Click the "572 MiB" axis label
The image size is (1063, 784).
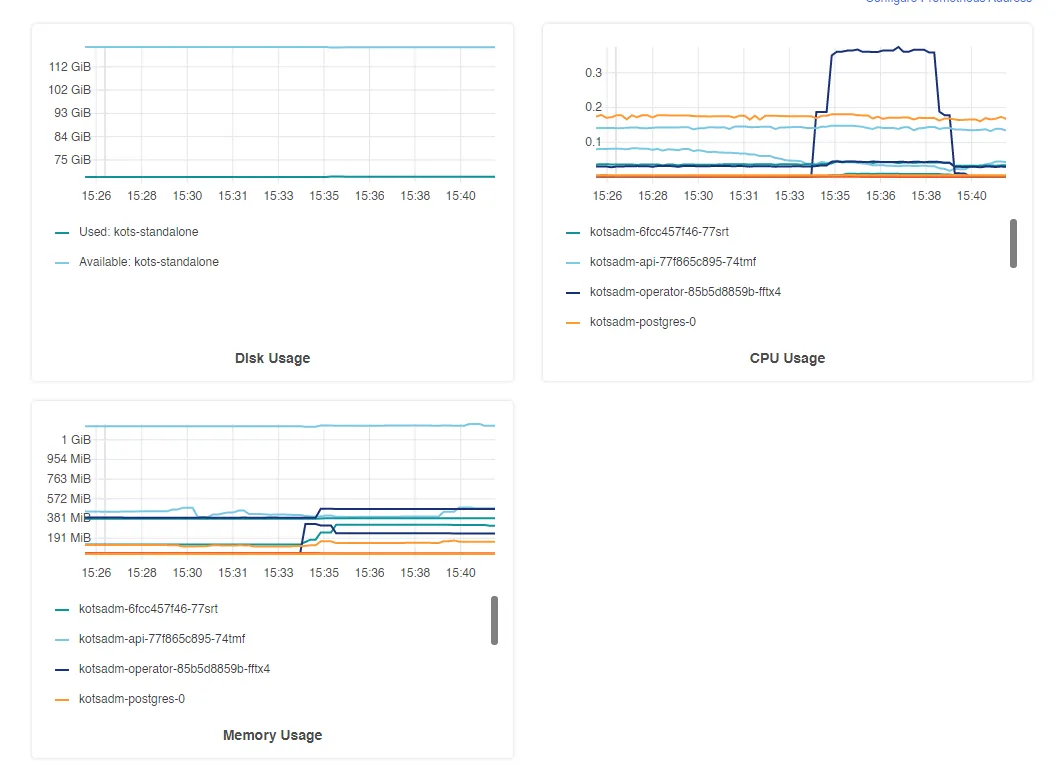point(68,498)
